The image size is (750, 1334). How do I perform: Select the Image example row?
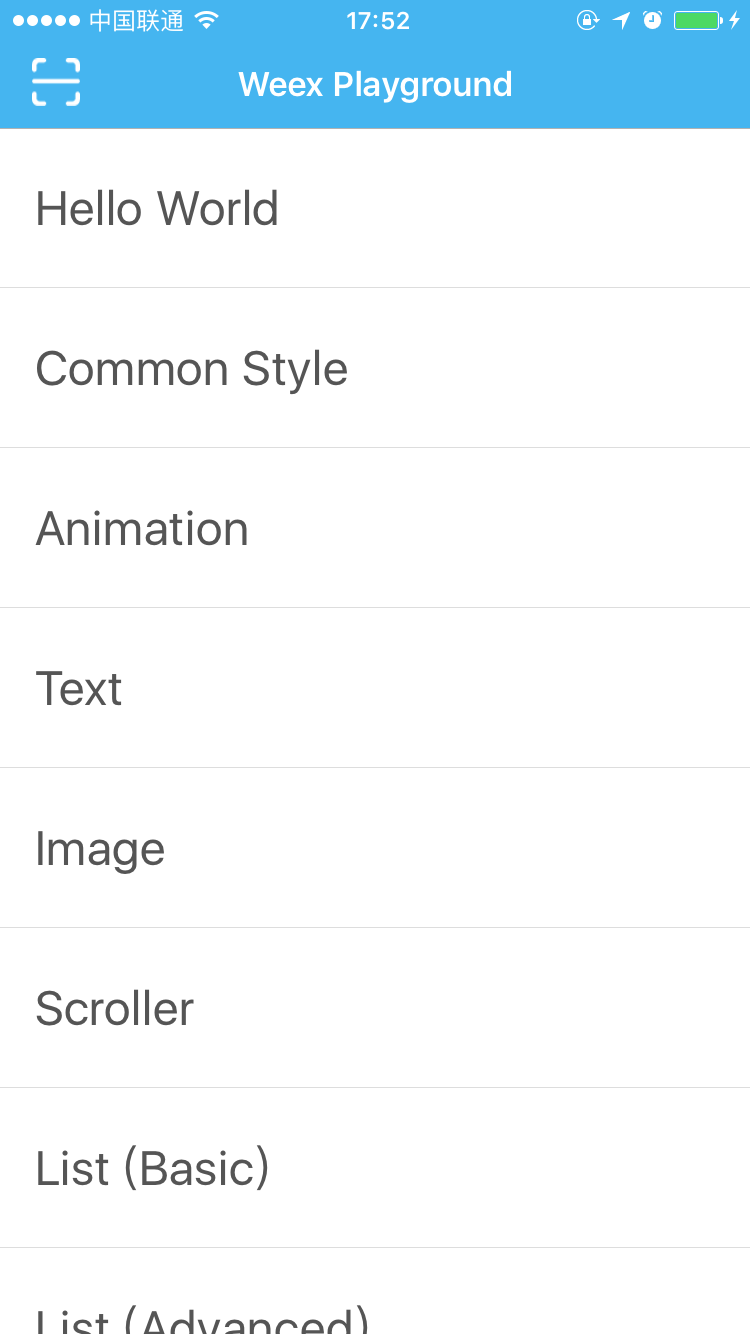(375, 848)
